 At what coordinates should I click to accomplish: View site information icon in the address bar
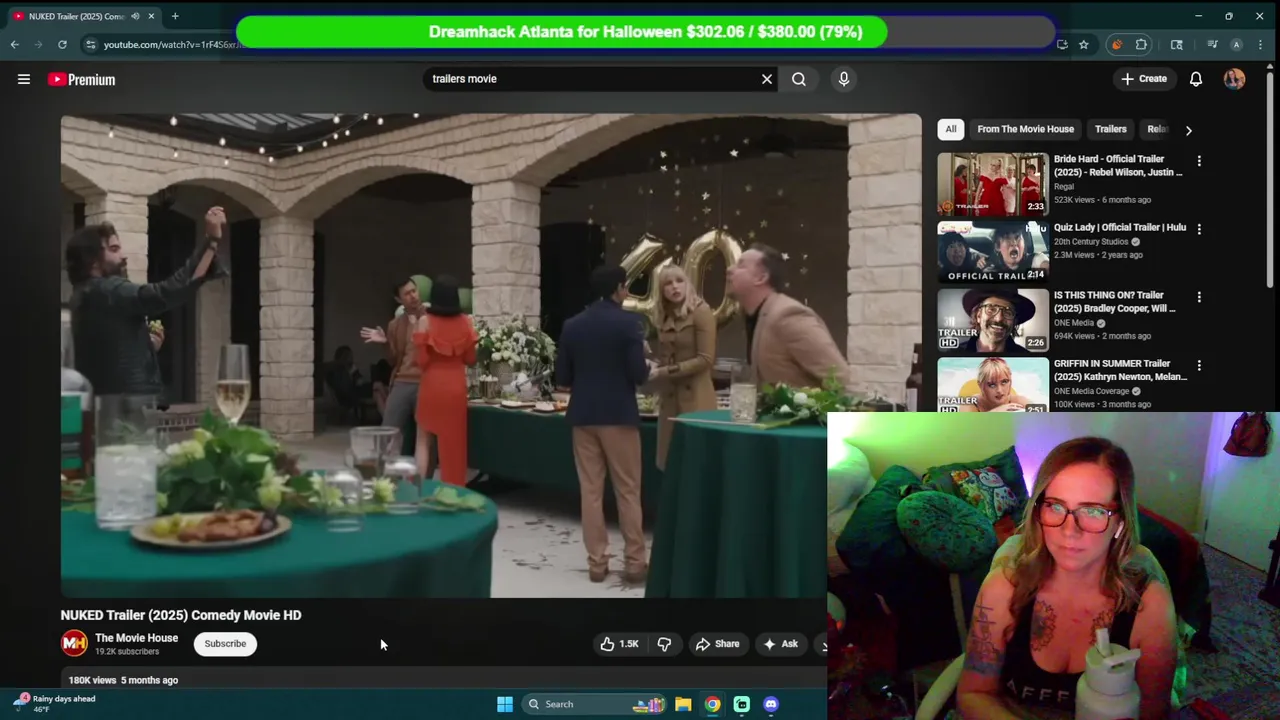[90, 45]
